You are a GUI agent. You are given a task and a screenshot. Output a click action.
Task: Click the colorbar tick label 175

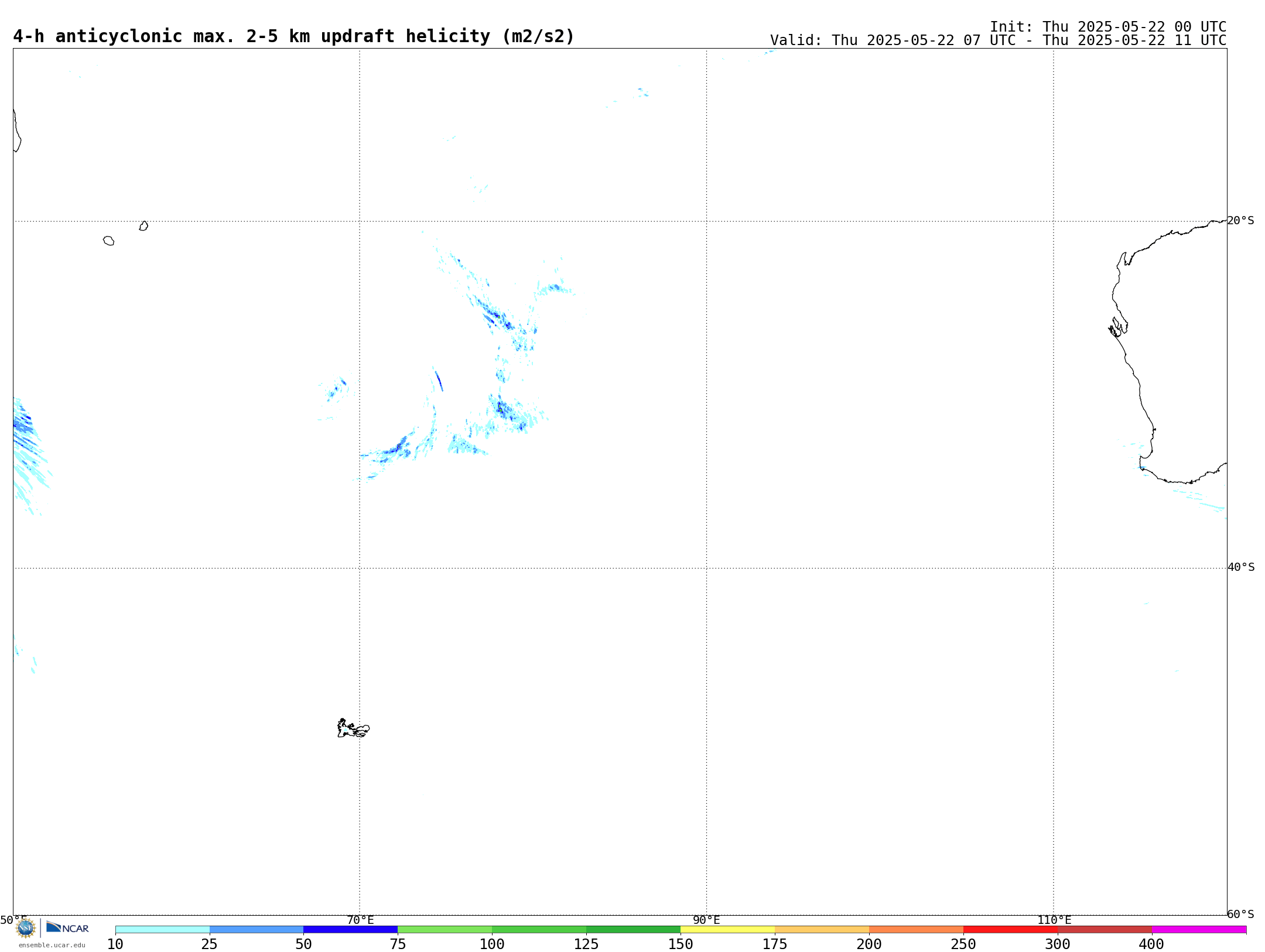[x=775, y=944]
